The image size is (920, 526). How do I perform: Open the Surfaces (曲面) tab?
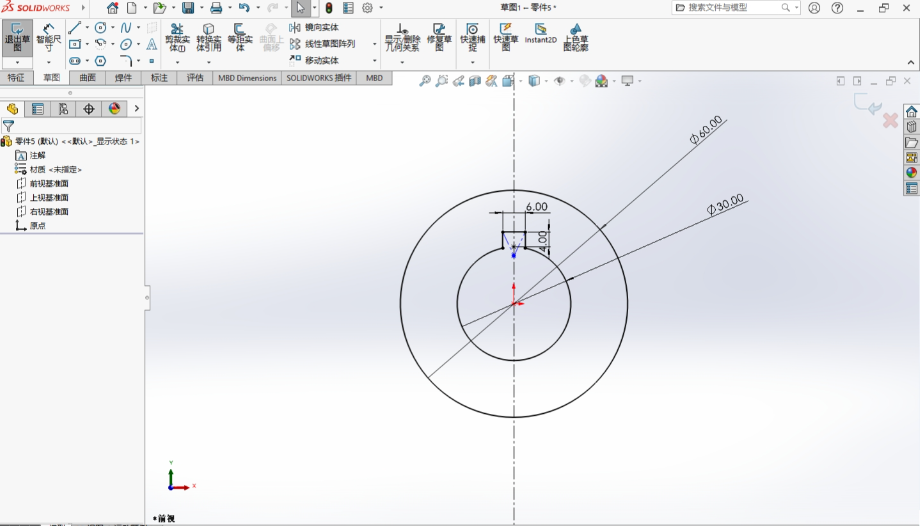87,77
